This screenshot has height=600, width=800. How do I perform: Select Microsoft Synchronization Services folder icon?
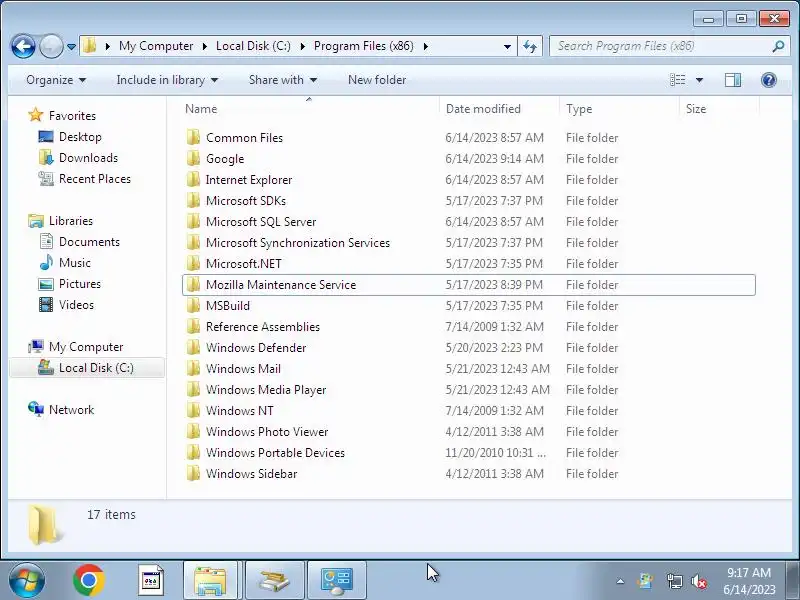point(193,242)
